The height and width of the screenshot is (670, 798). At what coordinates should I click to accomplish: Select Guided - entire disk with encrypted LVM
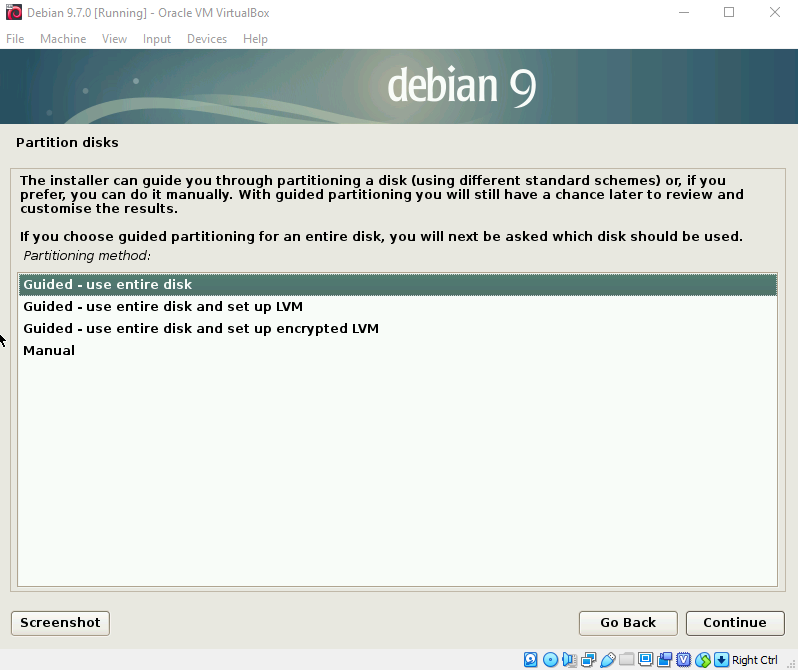pyautogui.click(x=397, y=328)
